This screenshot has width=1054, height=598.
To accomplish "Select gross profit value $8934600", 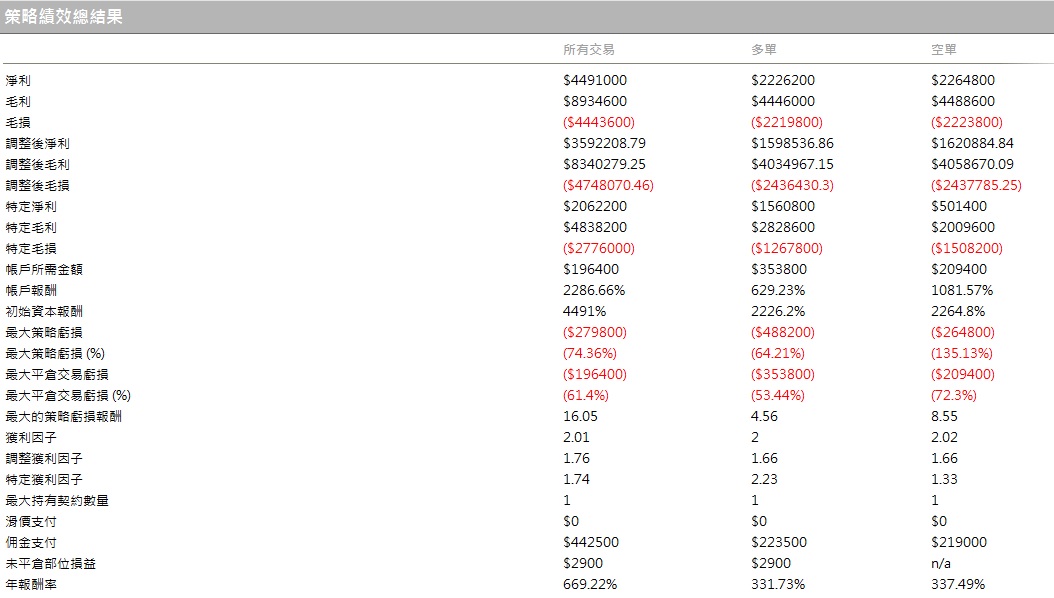I will click(595, 101).
